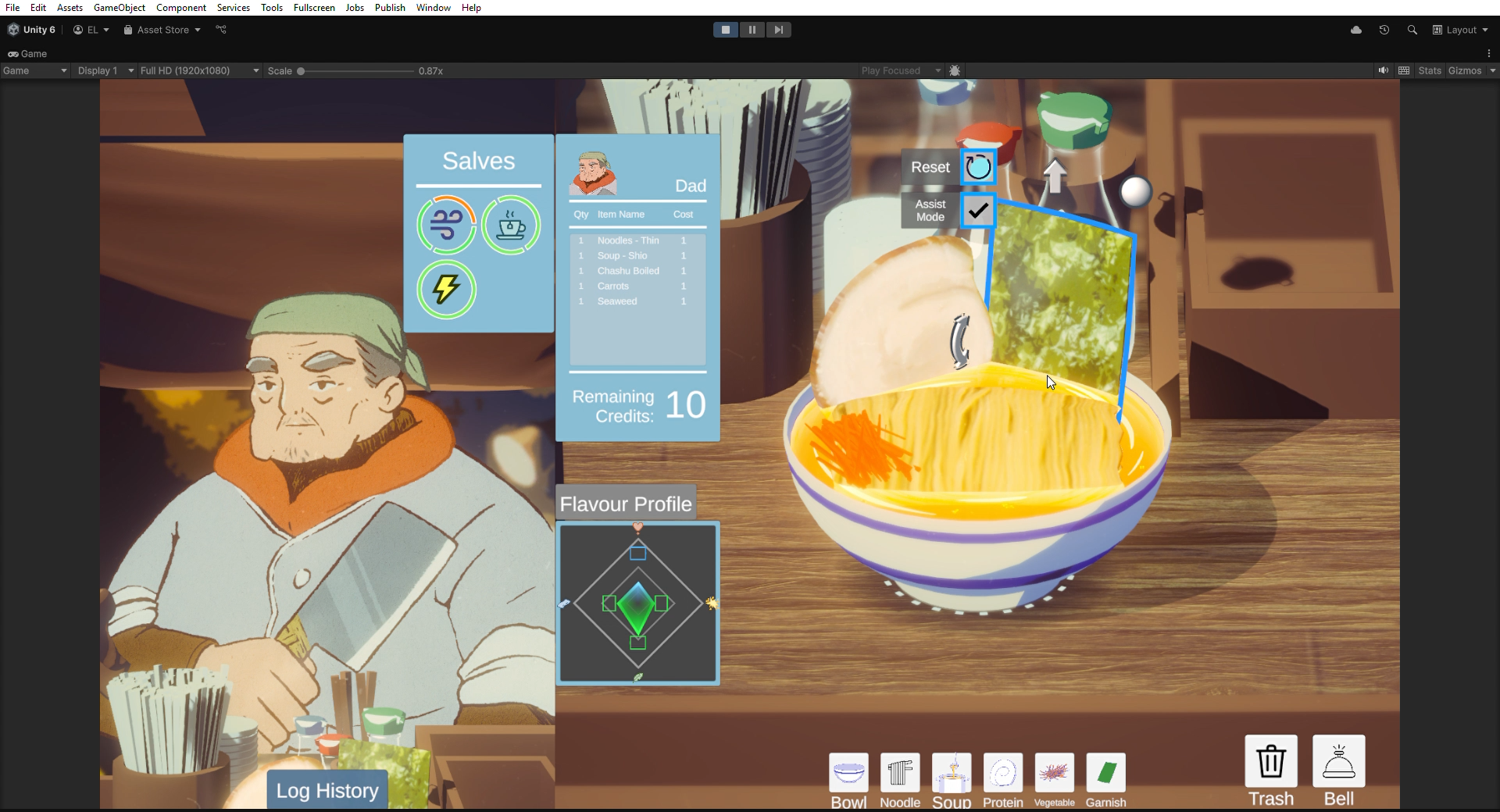Image resolution: width=1500 pixels, height=812 pixels.
Task: Toggle Stats overlay in Game view
Action: pyautogui.click(x=1430, y=70)
